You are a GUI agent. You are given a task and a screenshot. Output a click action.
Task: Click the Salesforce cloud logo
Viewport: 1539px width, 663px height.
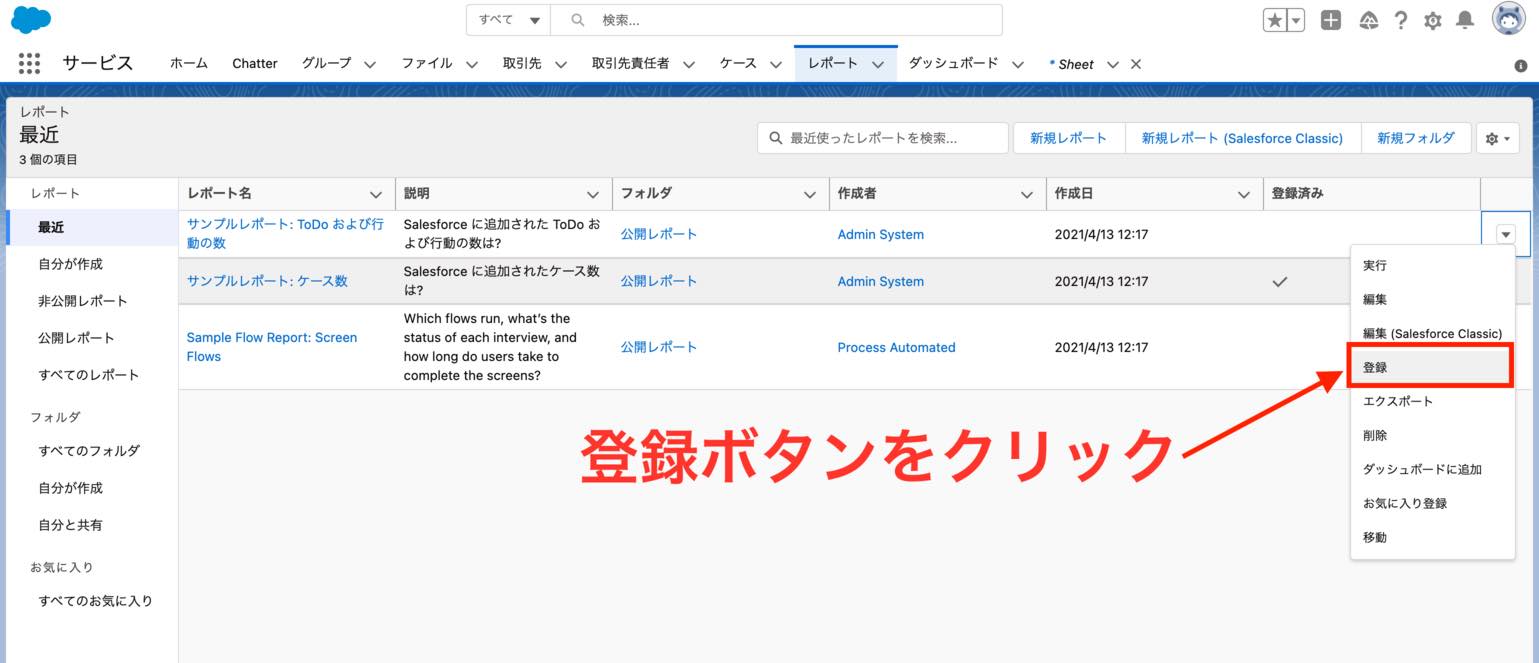(x=30, y=19)
